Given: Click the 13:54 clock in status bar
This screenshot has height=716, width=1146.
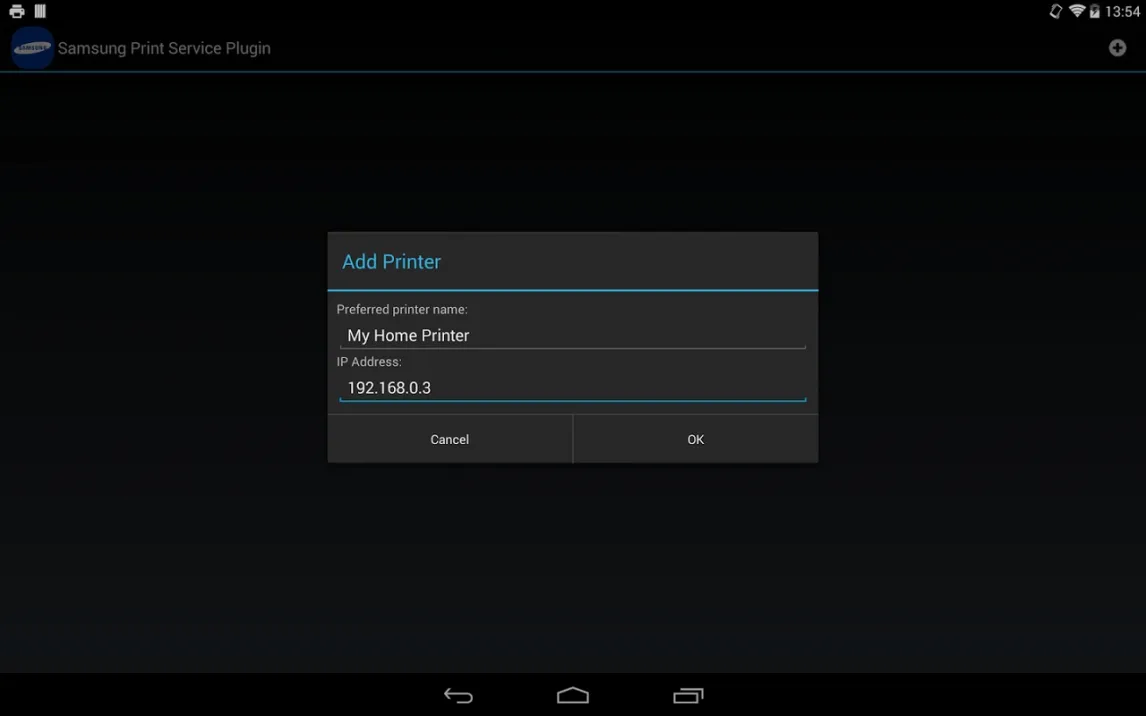Looking at the screenshot, I should click(x=1123, y=12).
